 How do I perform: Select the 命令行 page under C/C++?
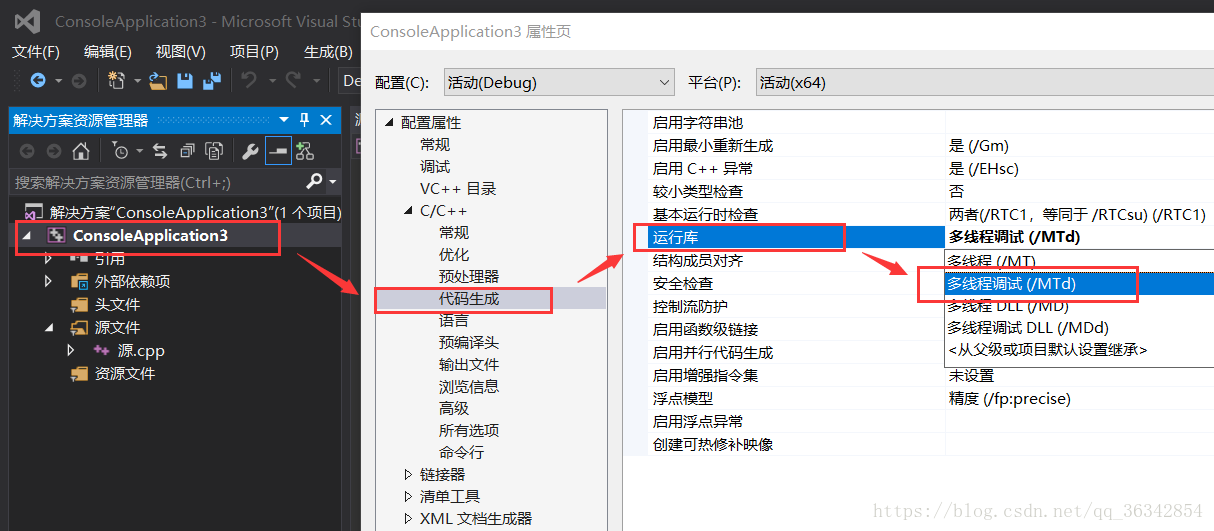[461, 452]
